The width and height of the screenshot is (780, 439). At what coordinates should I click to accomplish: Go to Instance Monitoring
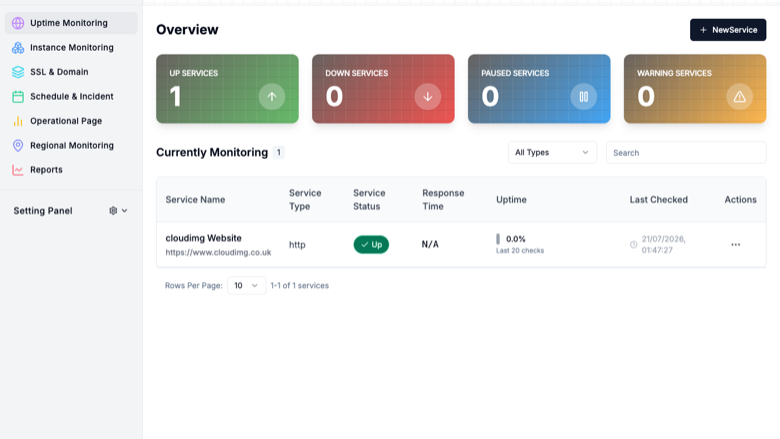point(71,48)
